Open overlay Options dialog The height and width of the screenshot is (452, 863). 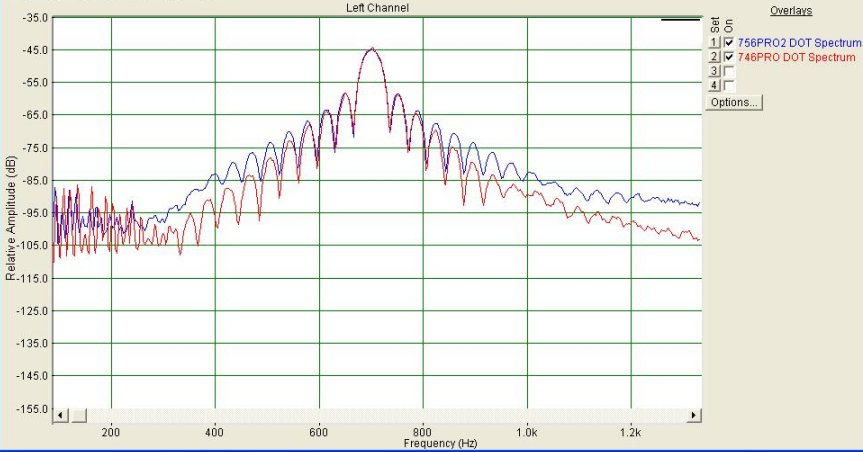click(x=734, y=103)
